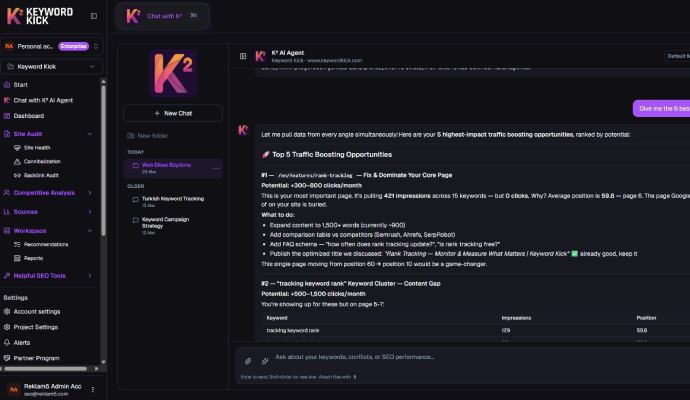Image resolution: width=690 pixels, height=400 pixels.
Task: Open options for Web Sitesi Büyütme chat
Action: pos(214,167)
